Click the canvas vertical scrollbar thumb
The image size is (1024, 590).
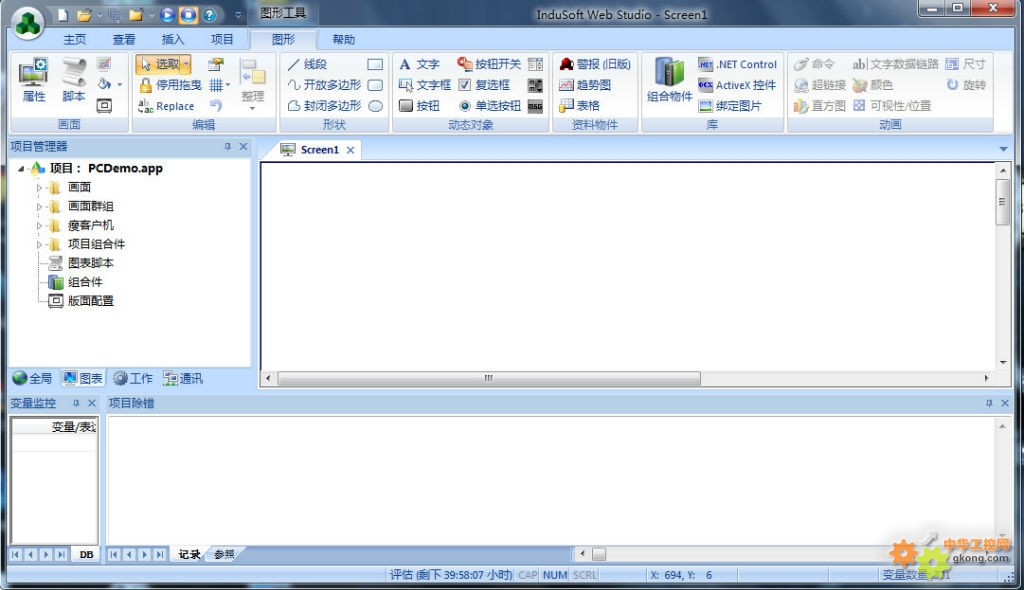[x=1002, y=202]
